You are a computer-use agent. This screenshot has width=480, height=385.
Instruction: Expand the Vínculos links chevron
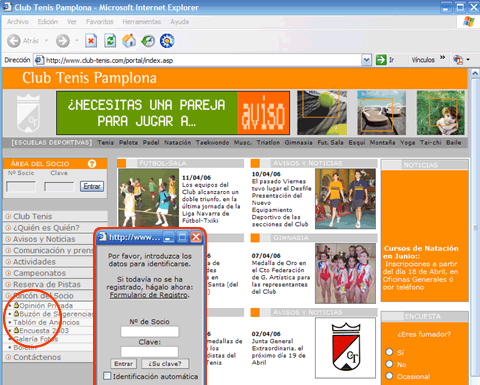click(442, 58)
